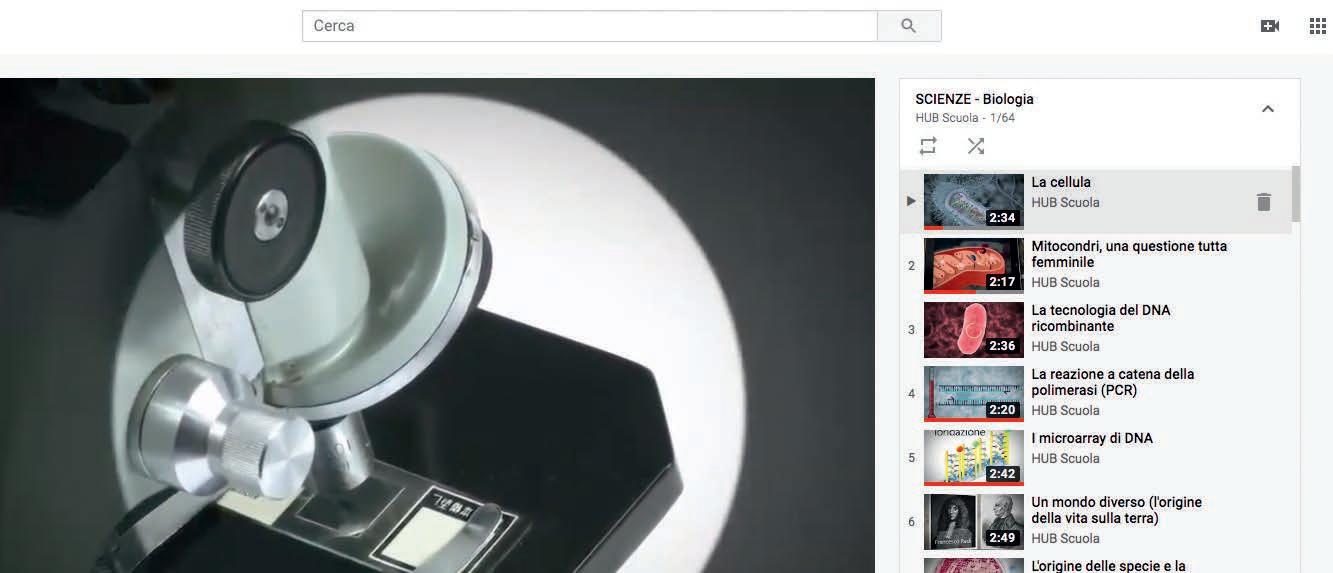Viewport: 1333px width, 573px height.
Task: Select 'La tecnologia del DNA ricombinante' title
Action: (1101, 318)
